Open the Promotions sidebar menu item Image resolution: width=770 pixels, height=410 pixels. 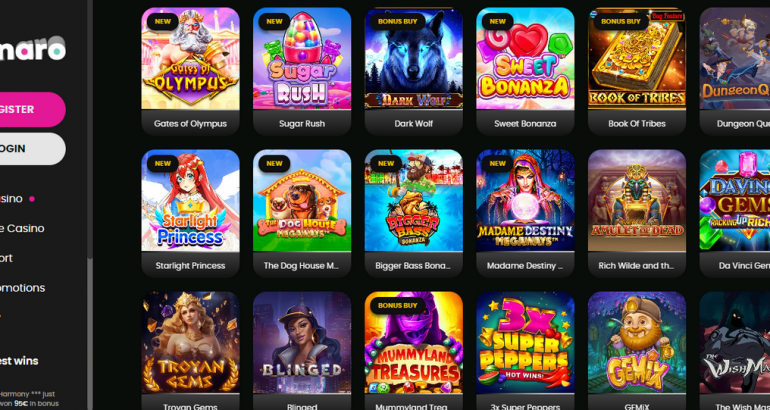point(22,288)
